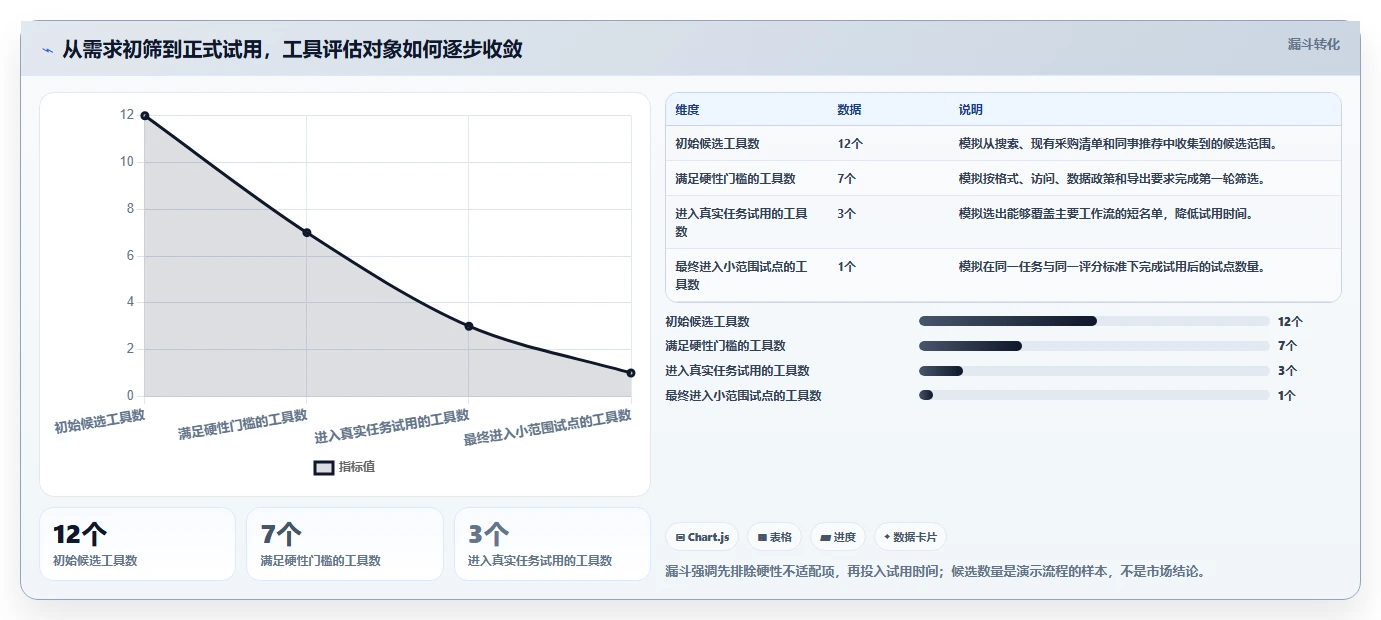Click the footer note starting 漏斗强调
The width and height of the screenshot is (1381, 620).
[935, 572]
